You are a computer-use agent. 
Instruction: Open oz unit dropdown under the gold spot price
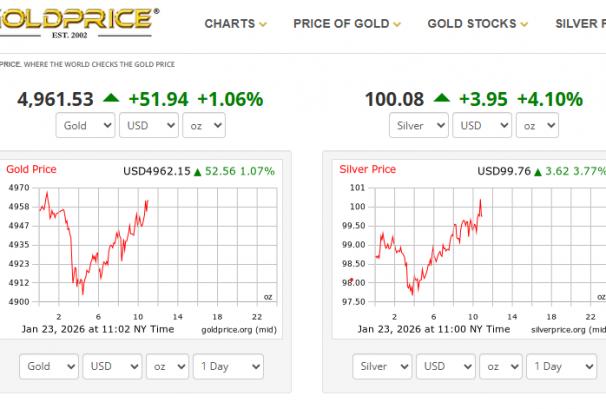tap(203, 126)
